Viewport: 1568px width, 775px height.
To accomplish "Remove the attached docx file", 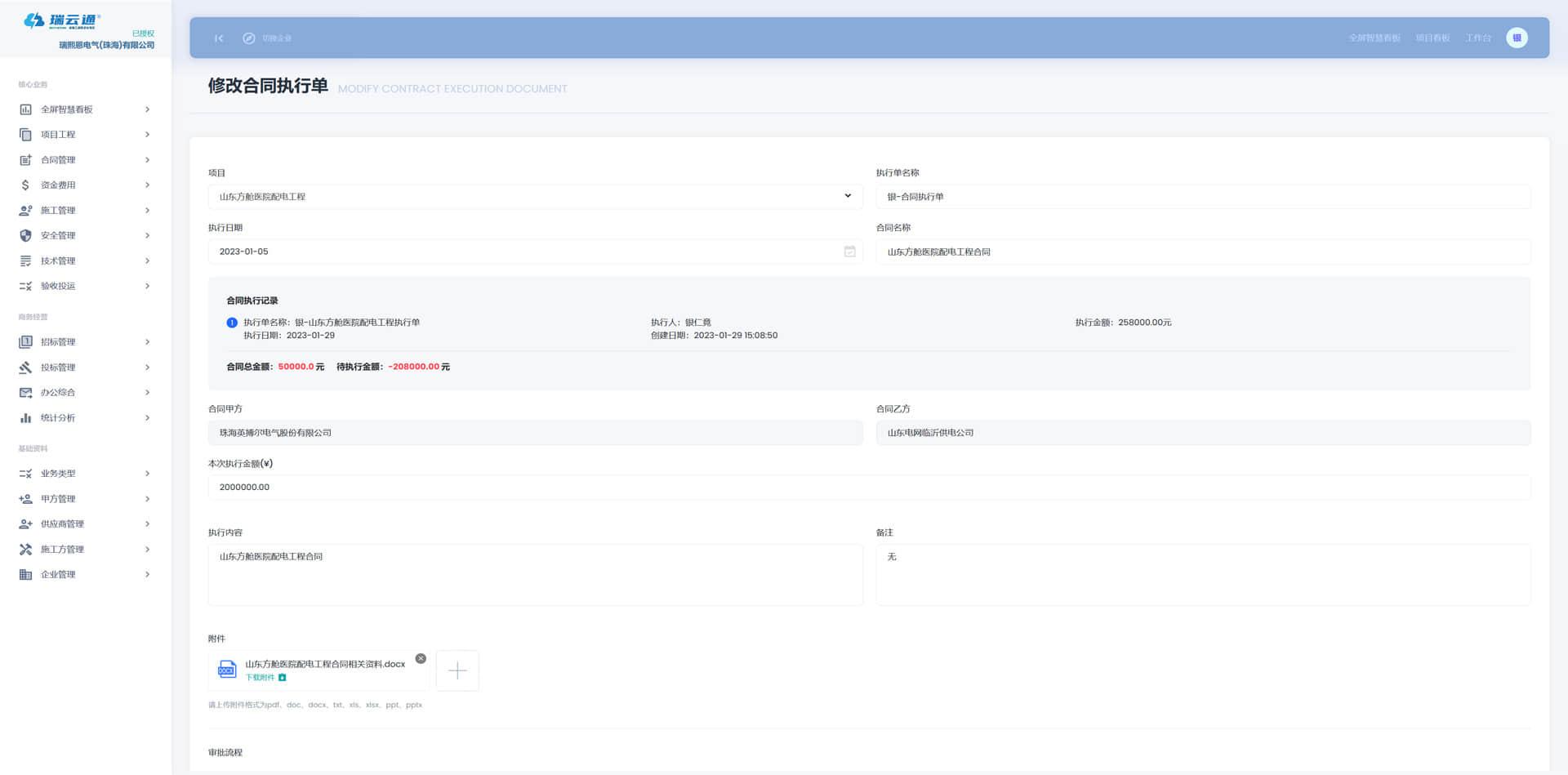I will coord(421,658).
